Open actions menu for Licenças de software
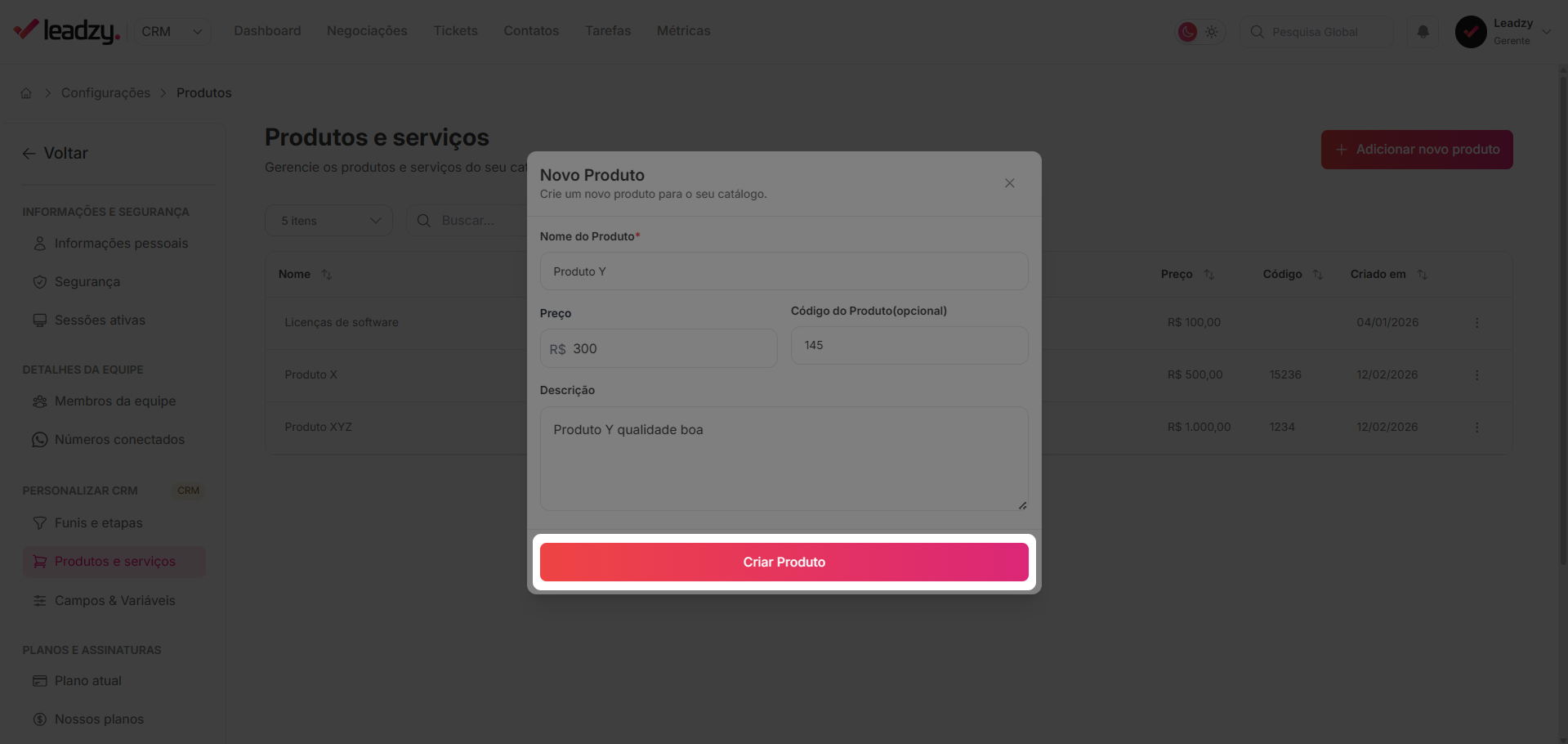Screen dimensions: 1568x744 click(1476, 323)
